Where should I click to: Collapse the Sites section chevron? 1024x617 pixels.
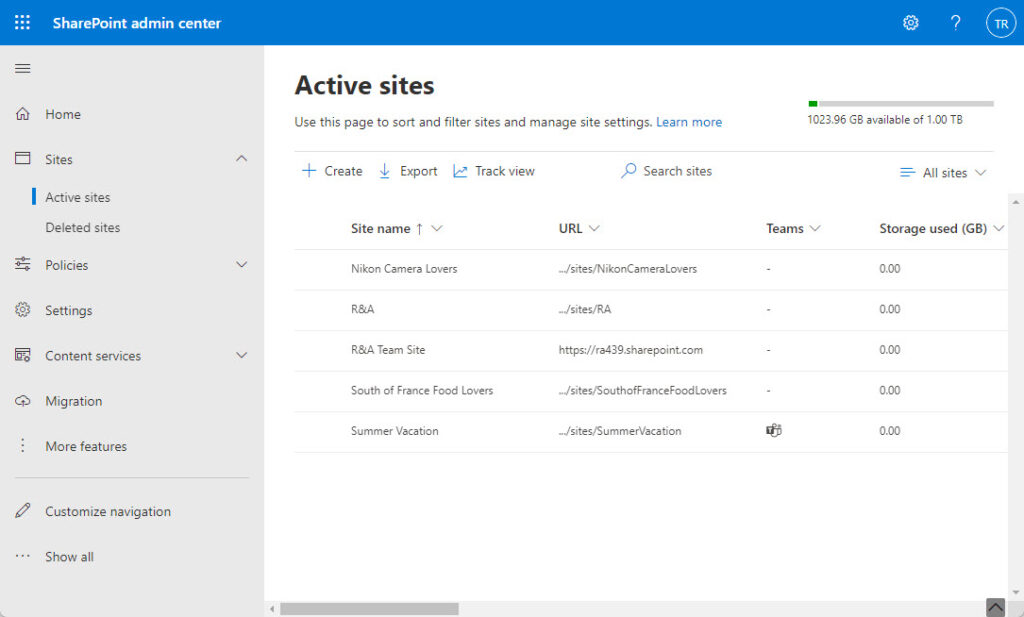(242, 159)
